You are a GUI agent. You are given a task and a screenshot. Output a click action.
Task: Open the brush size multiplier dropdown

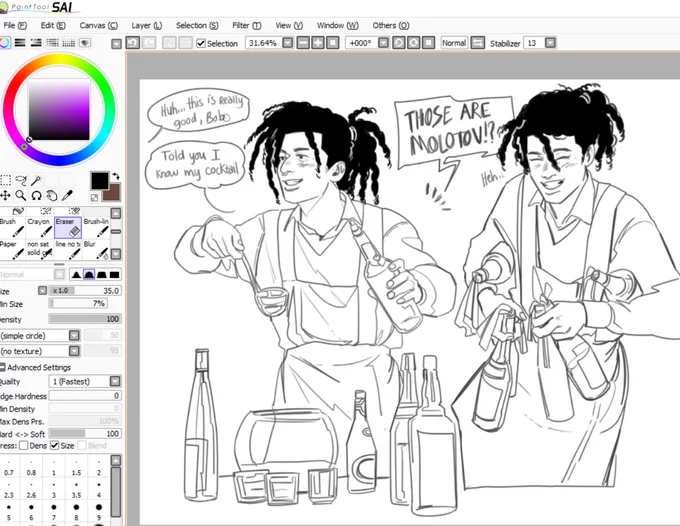tap(42, 291)
